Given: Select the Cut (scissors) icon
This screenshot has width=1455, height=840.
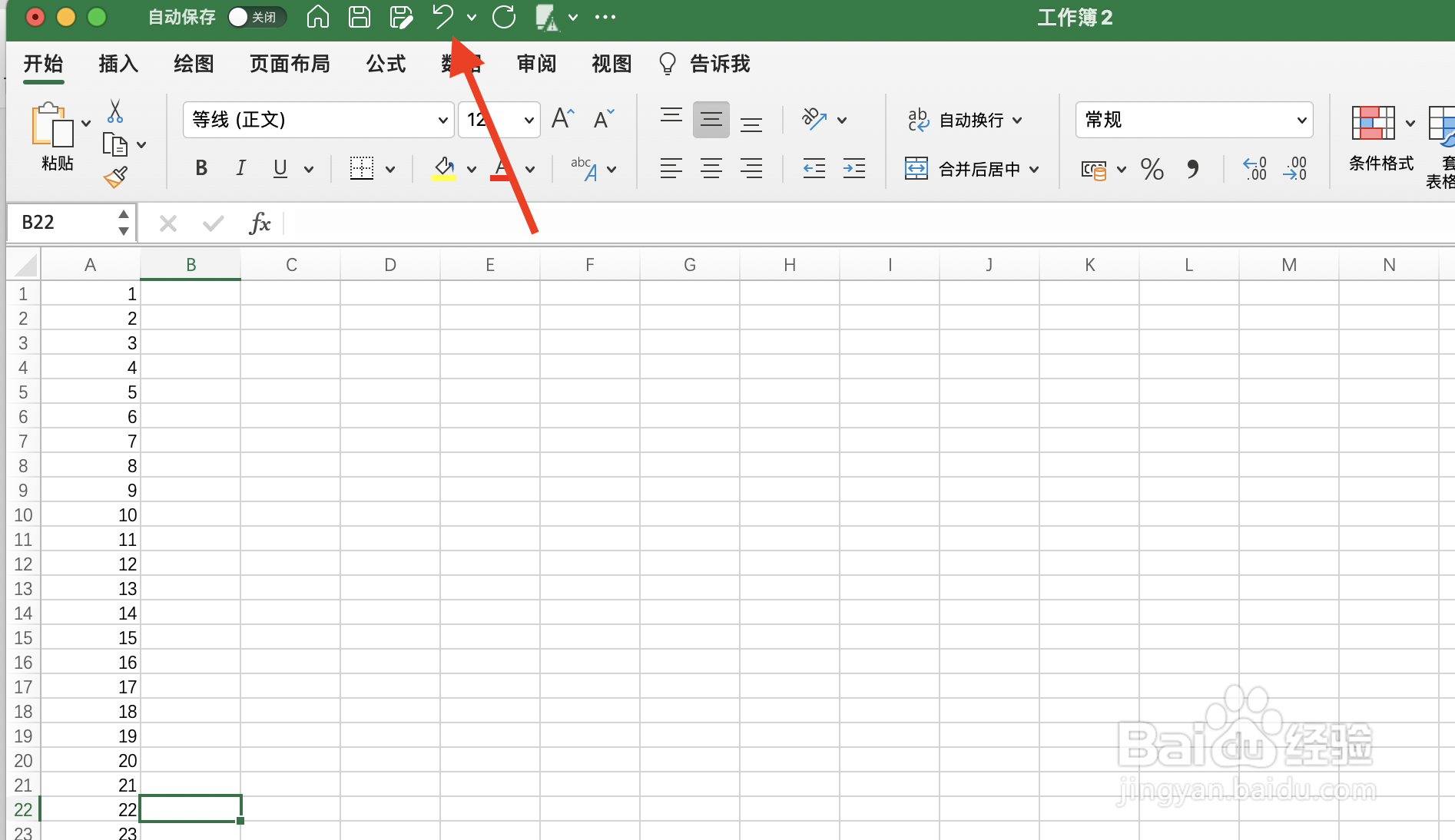Looking at the screenshot, I should 115,114.
